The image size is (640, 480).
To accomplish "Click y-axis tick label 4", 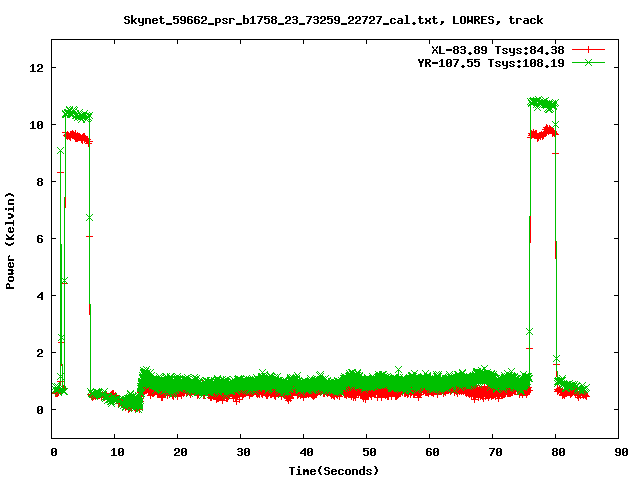I will [40, 296].
